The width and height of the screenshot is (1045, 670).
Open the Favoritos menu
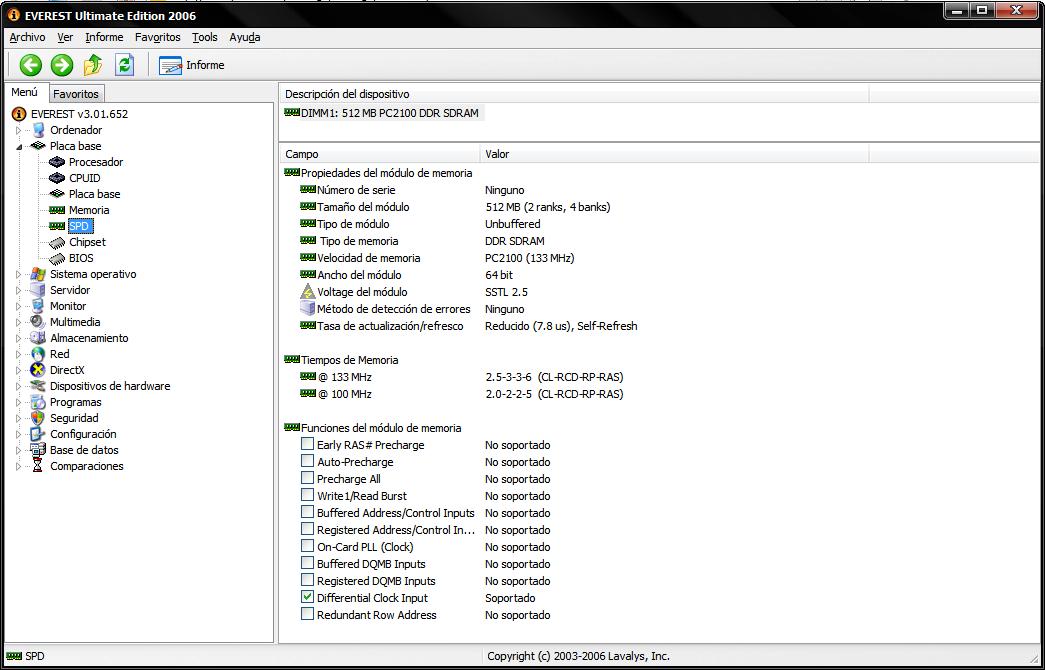click(x=157, y=37)
